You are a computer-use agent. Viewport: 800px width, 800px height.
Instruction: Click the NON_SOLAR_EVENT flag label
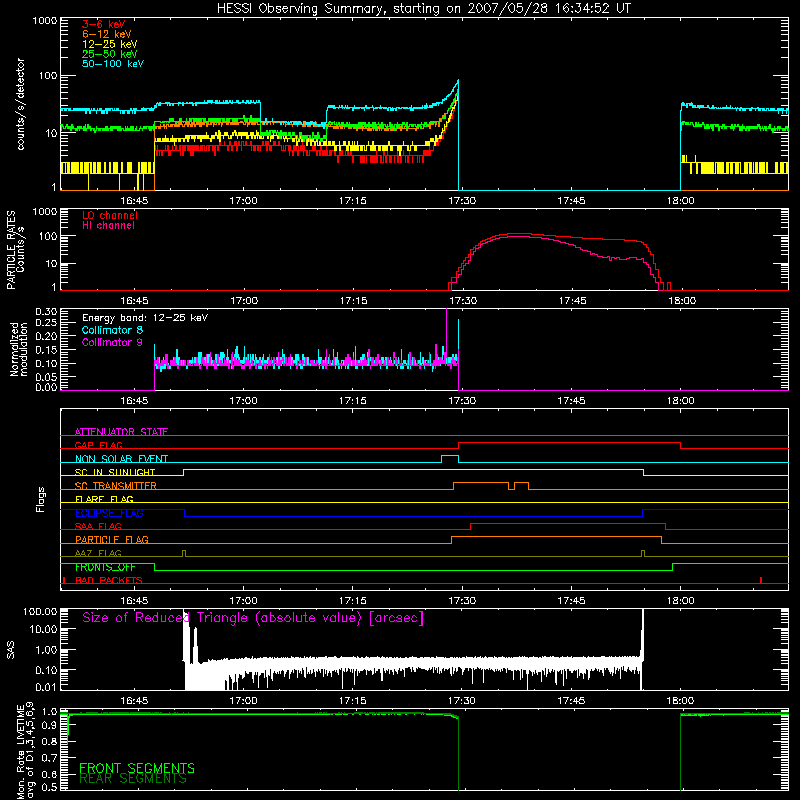tap(121, 459)
